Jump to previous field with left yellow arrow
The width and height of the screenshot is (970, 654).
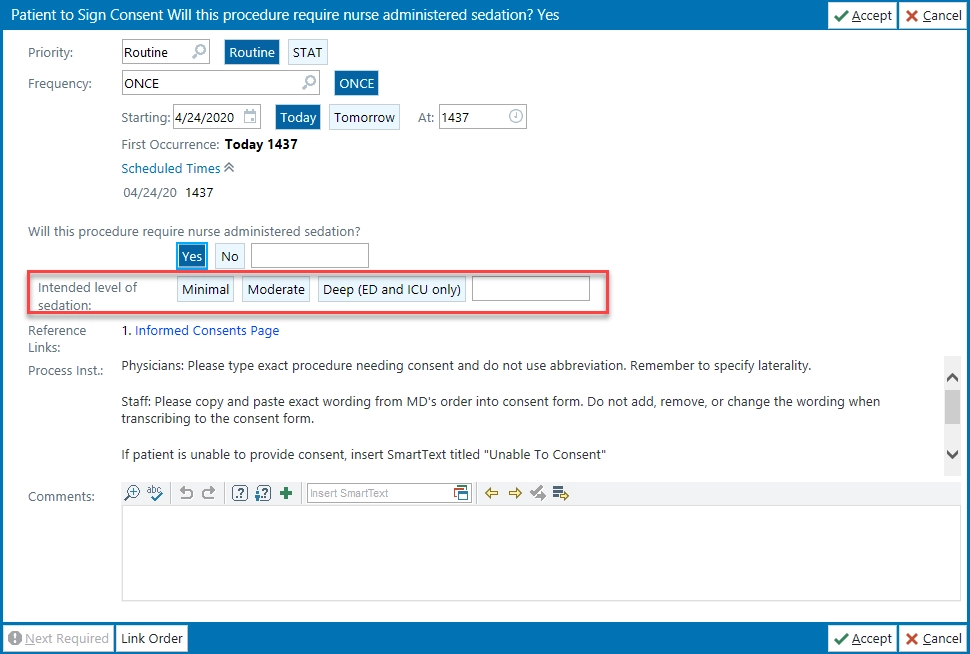pyautogui.click(x=491, y=493)
